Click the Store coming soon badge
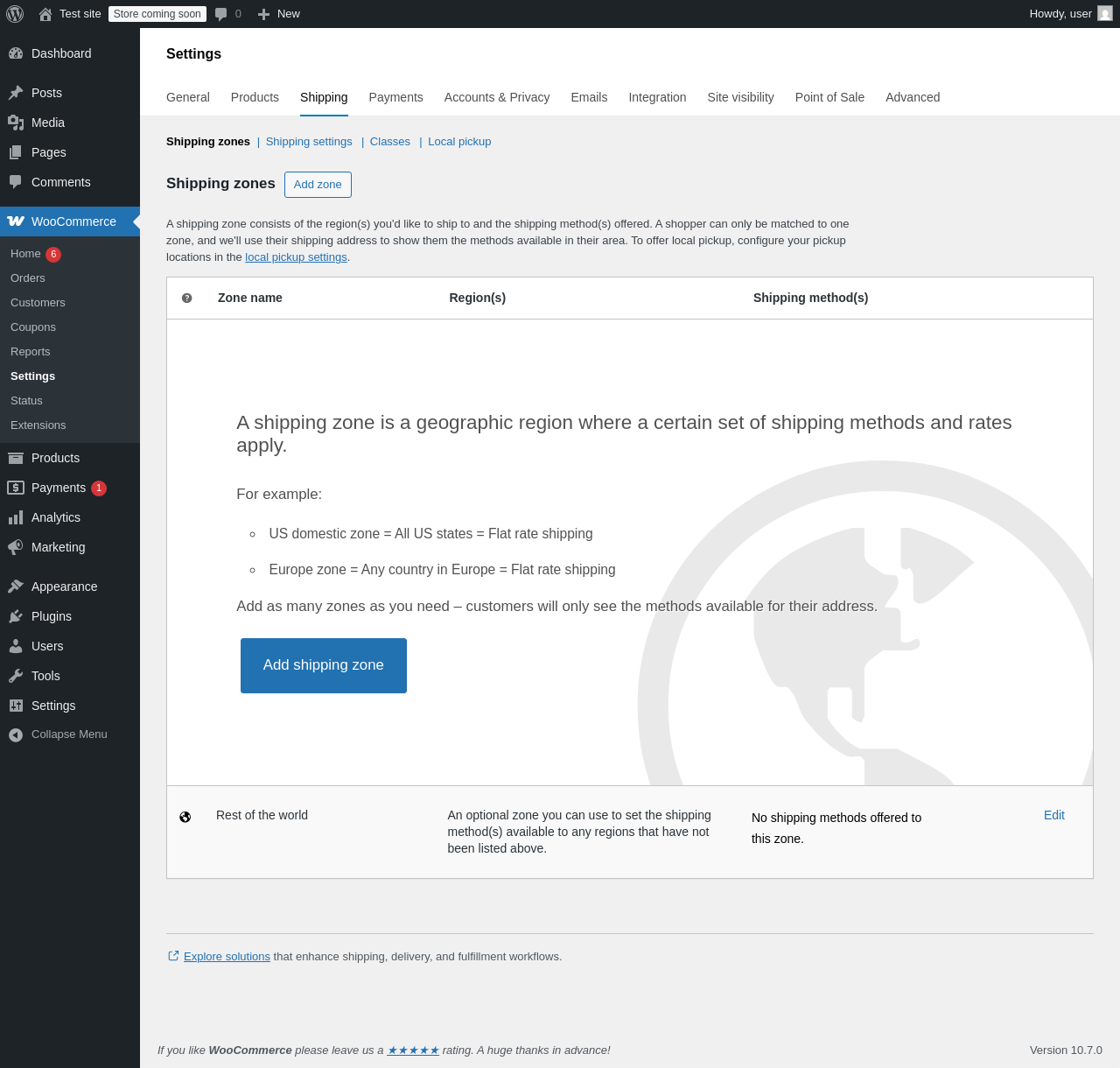 157,14
